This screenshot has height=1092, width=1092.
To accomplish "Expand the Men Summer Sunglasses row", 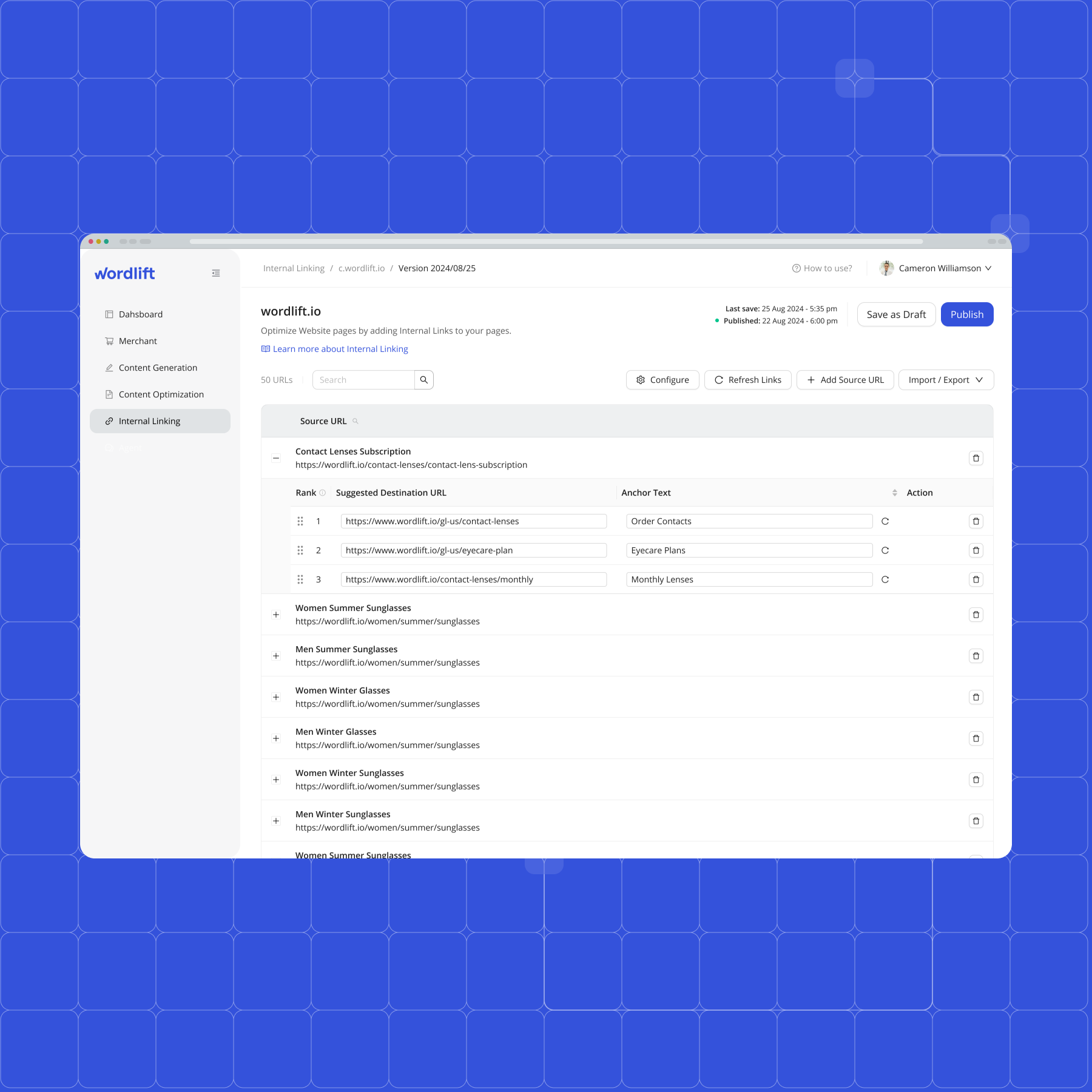I will pos(276,656).
